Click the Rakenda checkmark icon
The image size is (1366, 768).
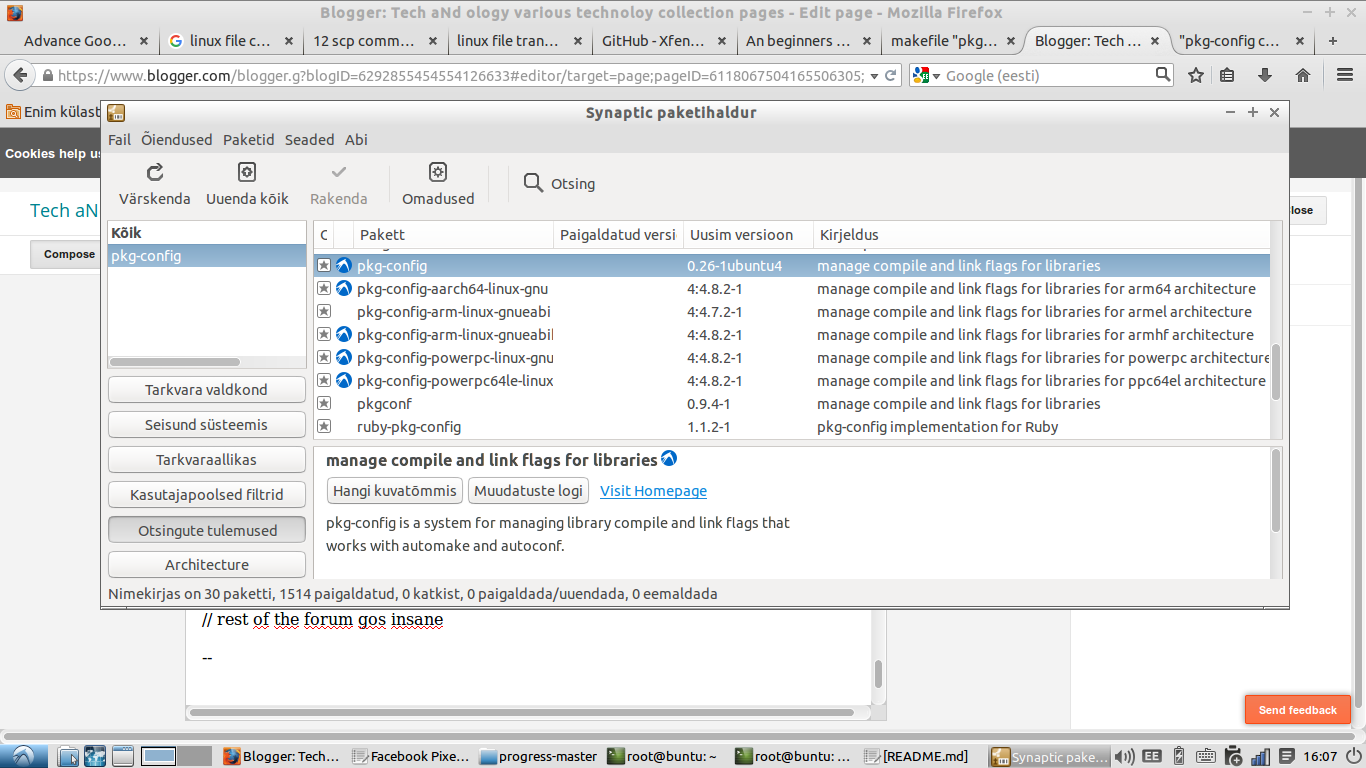[339, 172]
